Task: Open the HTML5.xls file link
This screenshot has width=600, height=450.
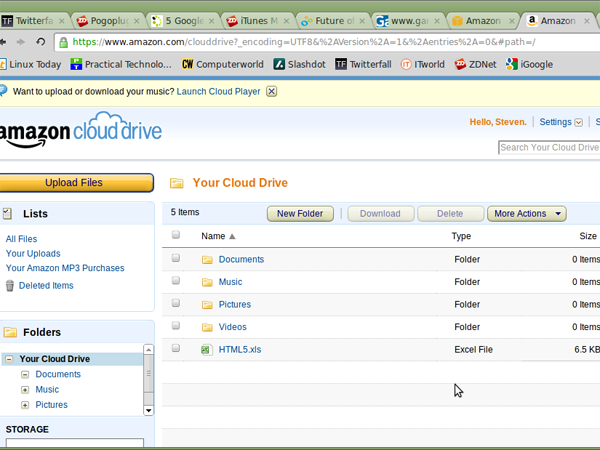Action: click(240, 349)
